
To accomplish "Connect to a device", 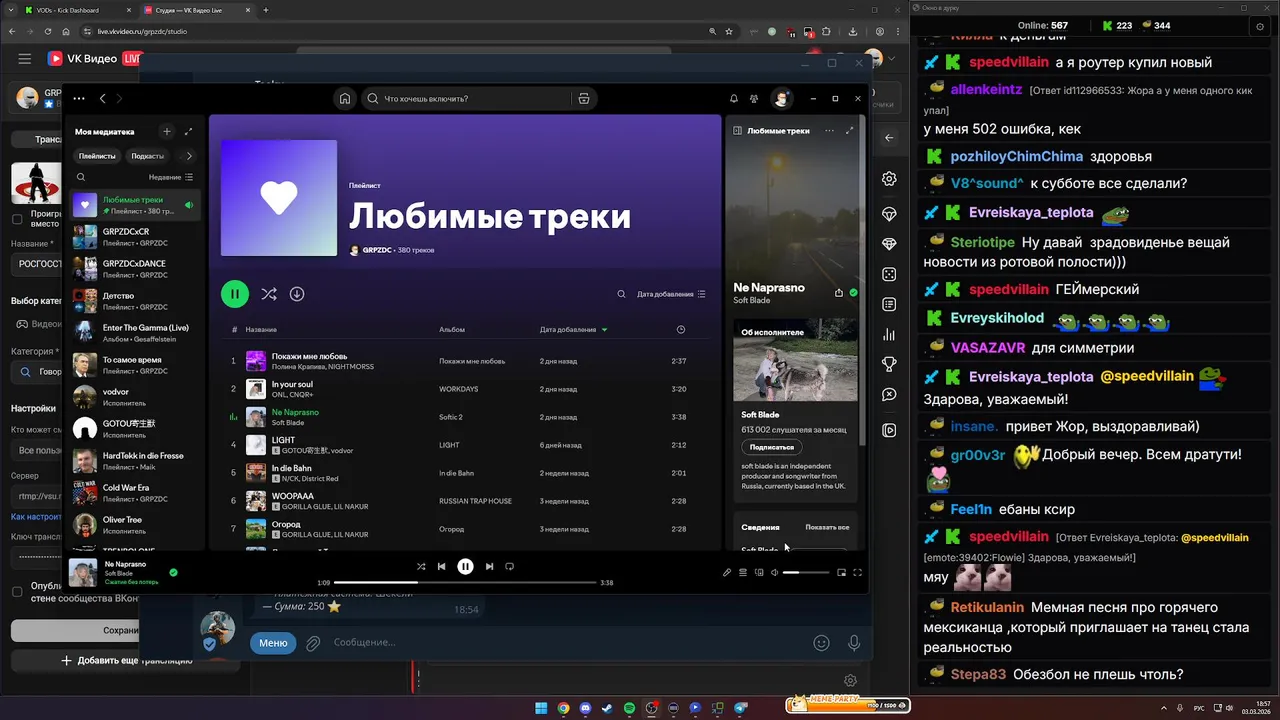I will click(759, 572).
